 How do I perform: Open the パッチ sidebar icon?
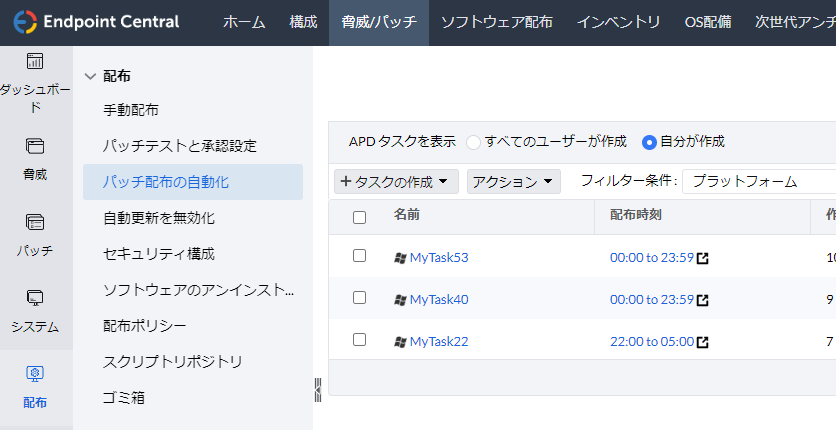click(35, 223)
